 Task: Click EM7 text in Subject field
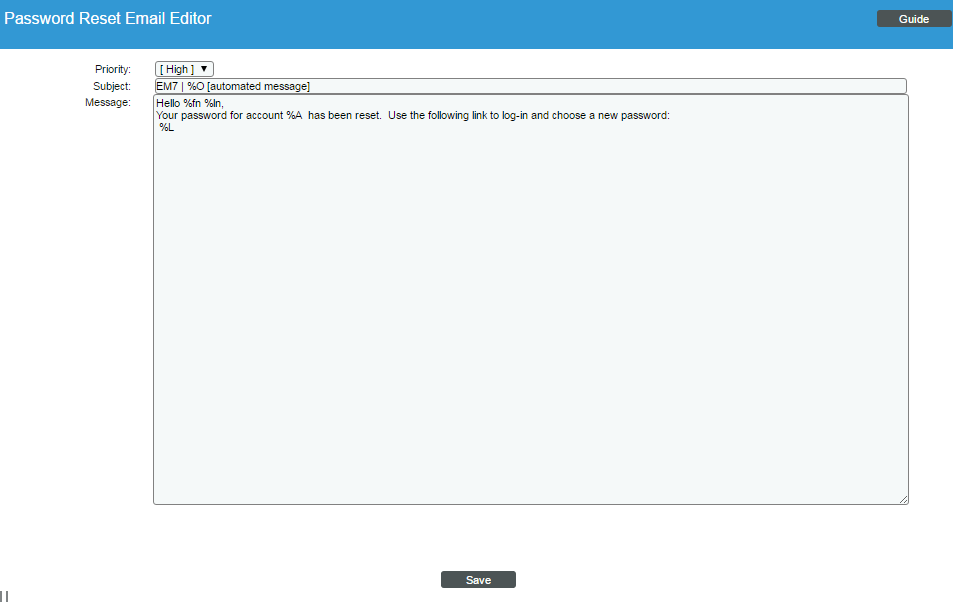pyautogui.click(x=166, y=87)
